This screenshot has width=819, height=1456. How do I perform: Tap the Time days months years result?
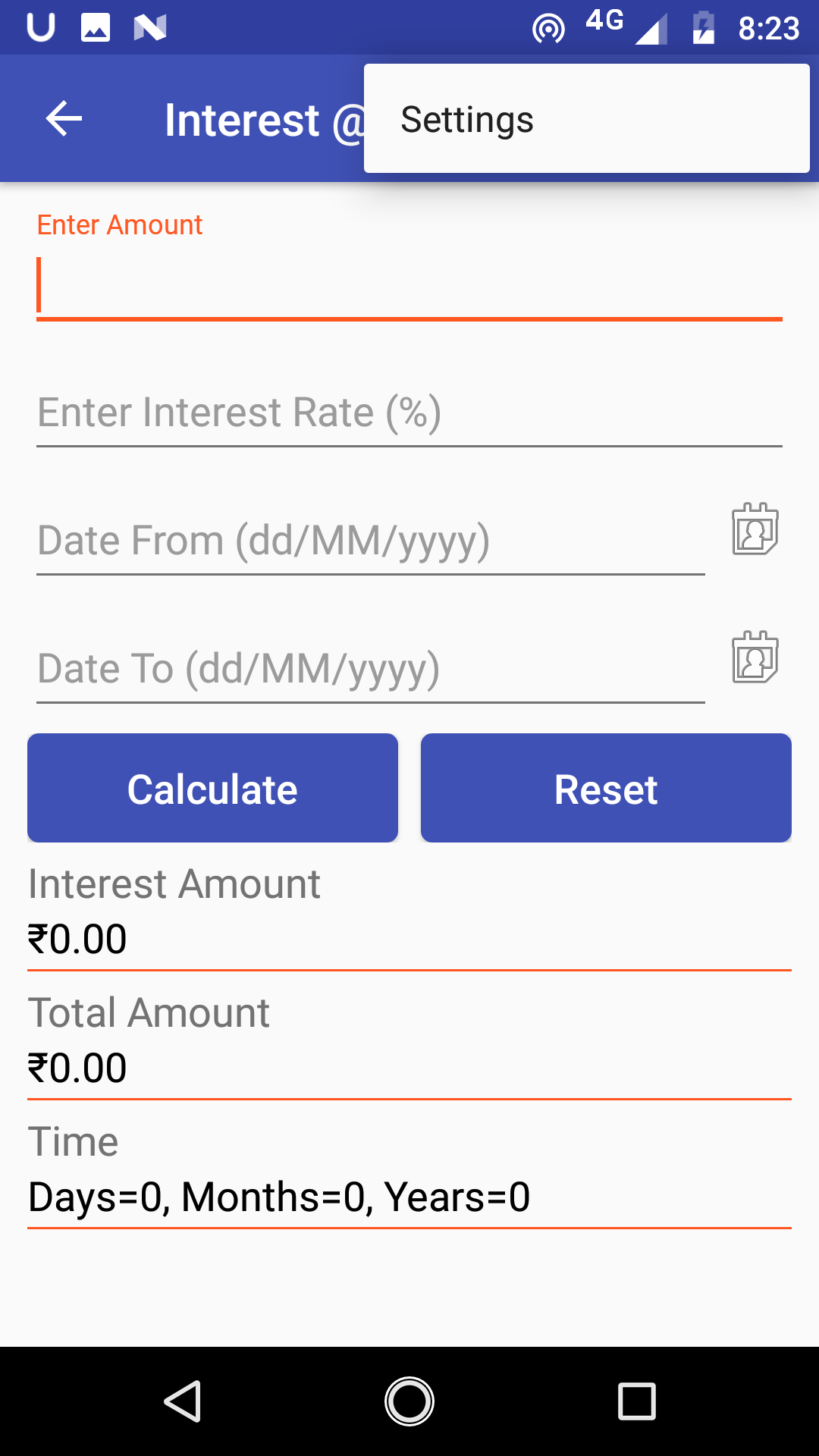(279, 1197)
